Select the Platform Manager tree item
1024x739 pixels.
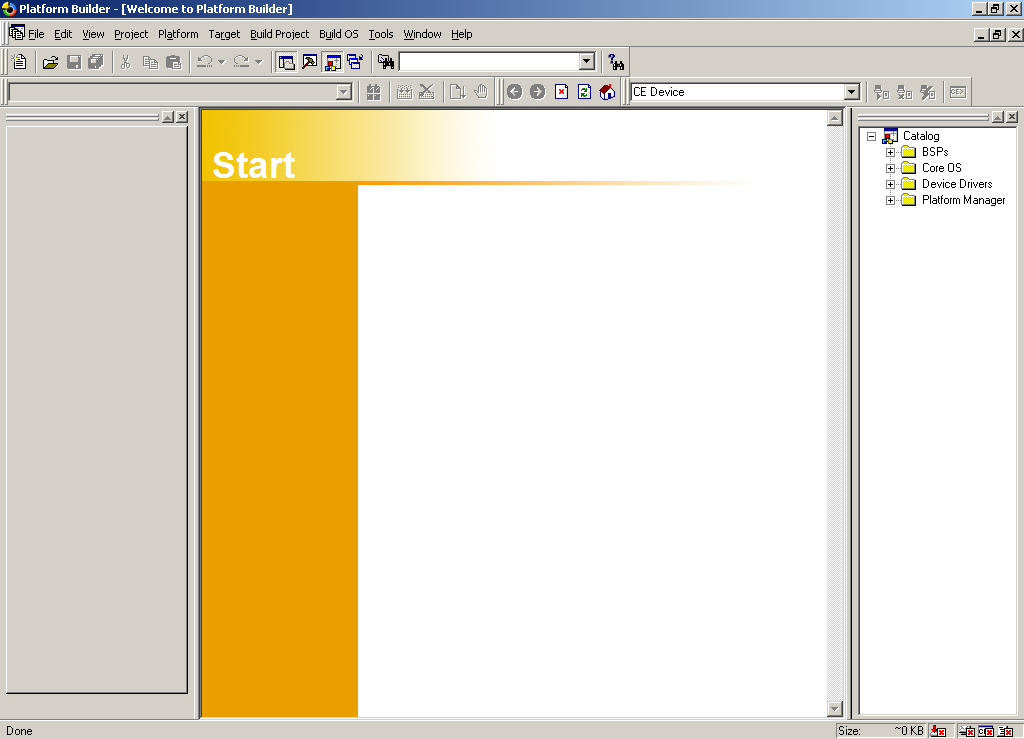tap(963, 200)
